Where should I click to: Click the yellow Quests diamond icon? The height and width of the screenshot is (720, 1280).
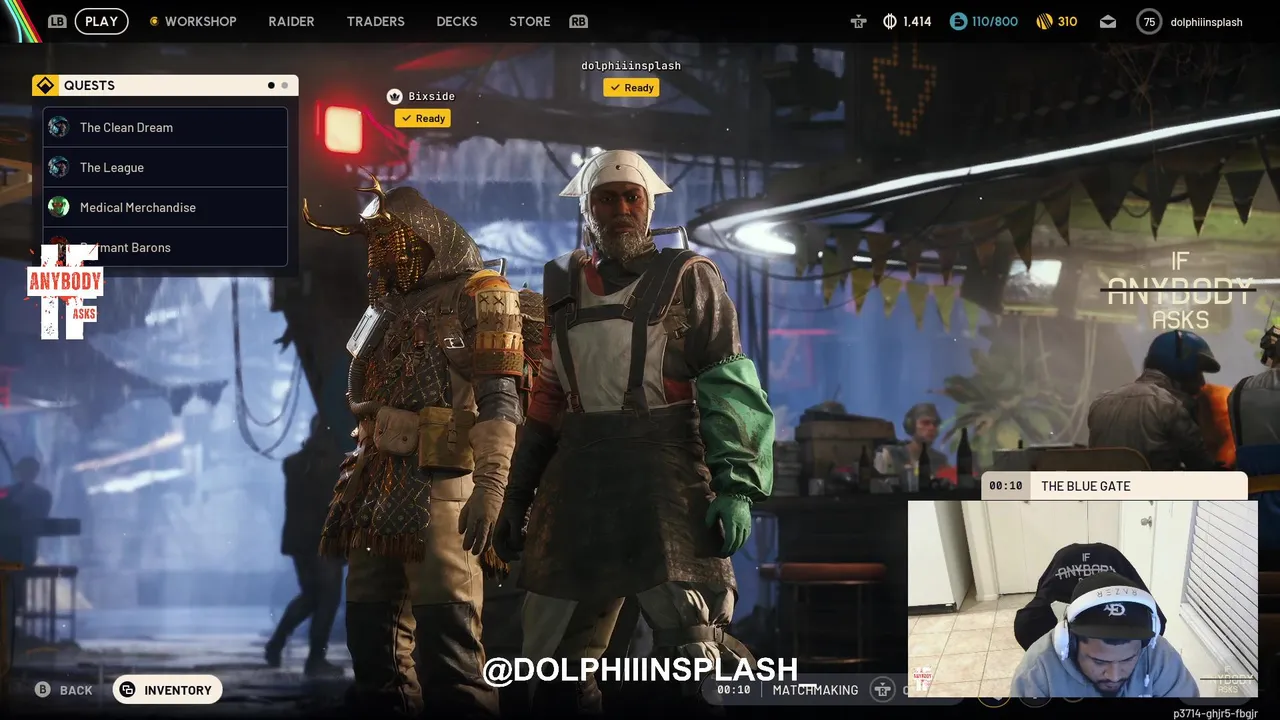pyautogui.click(x=45, y=85)
